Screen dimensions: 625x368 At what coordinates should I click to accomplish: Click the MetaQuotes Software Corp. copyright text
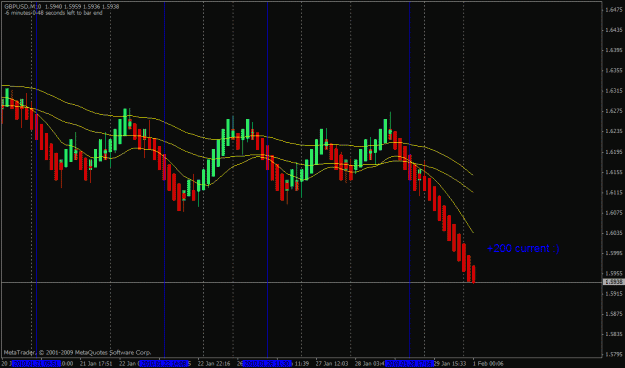(77, 352)
